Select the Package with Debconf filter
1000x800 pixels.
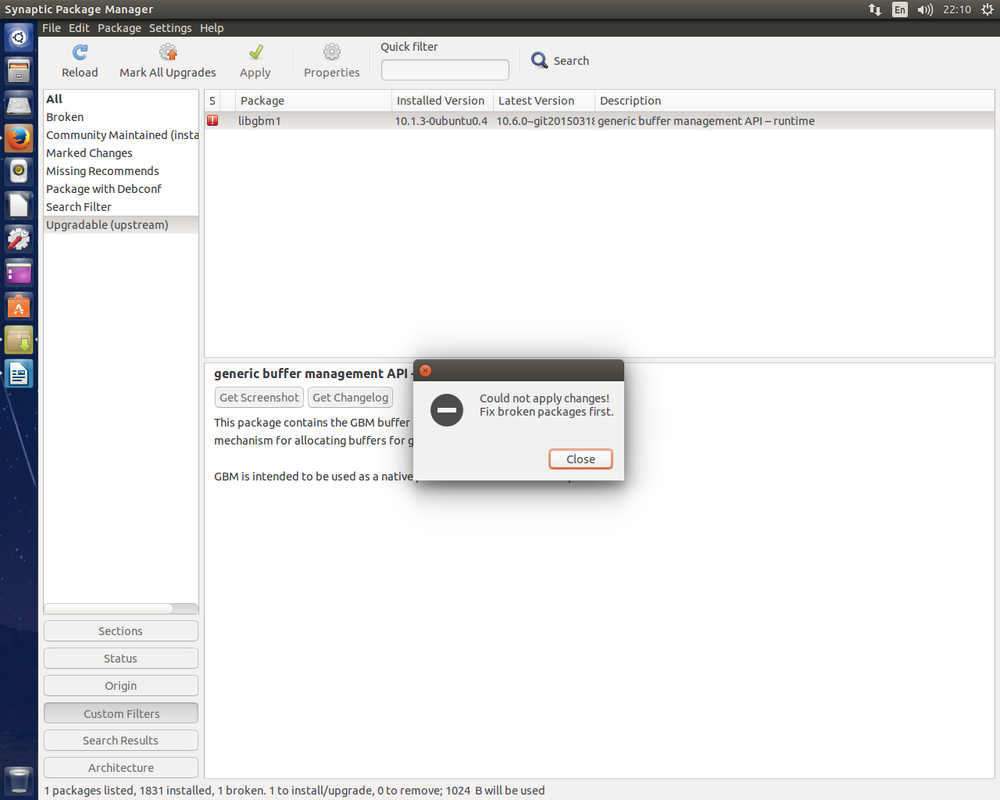[x=121, y=189]
